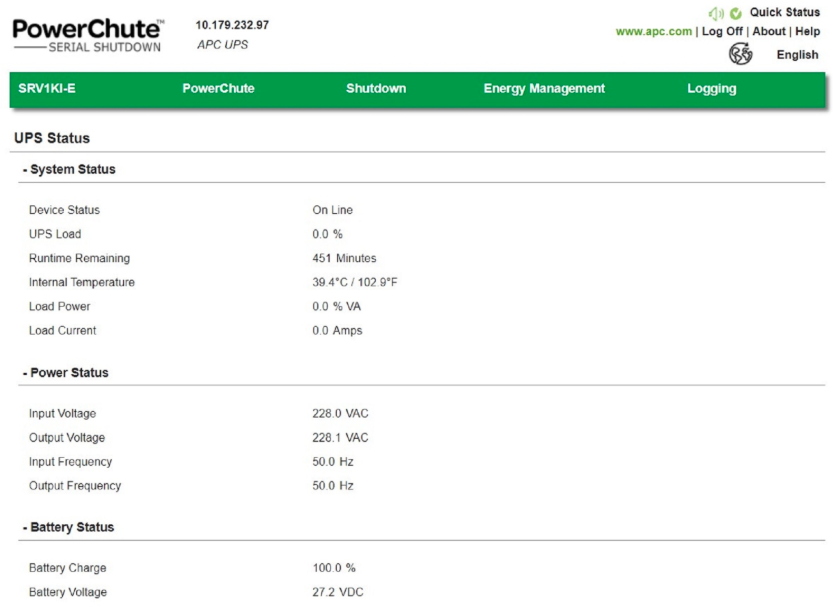833x615 pixels.
Task: Click the Load Power label
Action: [60, 307]
